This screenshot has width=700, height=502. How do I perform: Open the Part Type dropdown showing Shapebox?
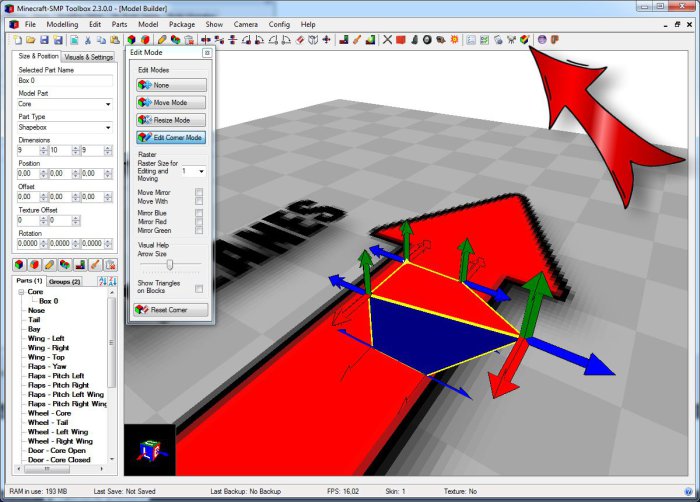[108, 127]
